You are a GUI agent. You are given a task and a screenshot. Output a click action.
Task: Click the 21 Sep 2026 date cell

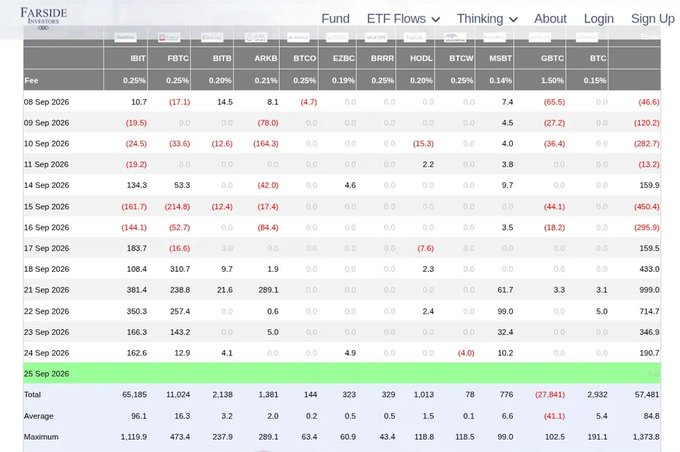(46, 290)
